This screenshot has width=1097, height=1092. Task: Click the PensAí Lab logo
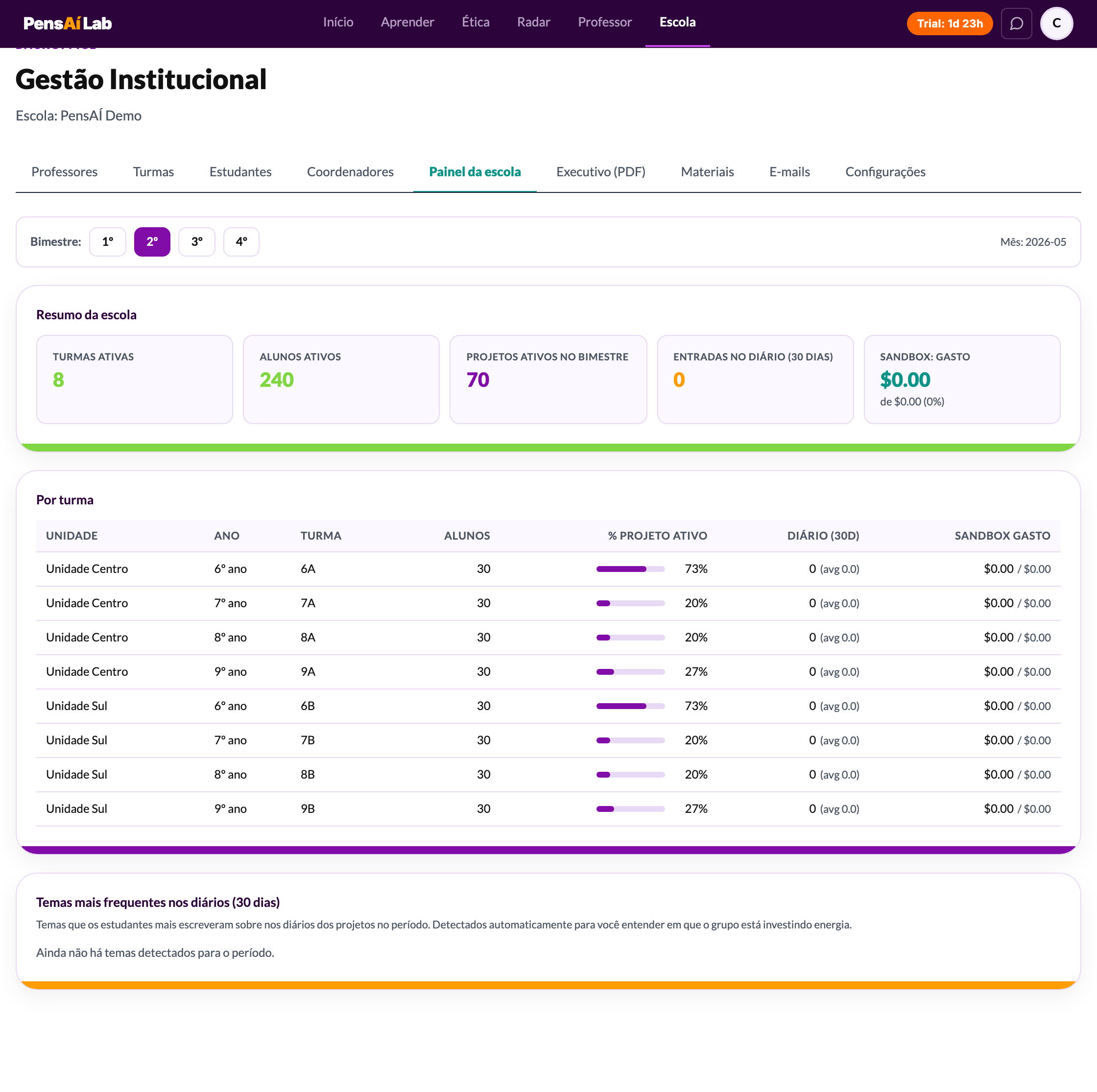pos(68,24)
